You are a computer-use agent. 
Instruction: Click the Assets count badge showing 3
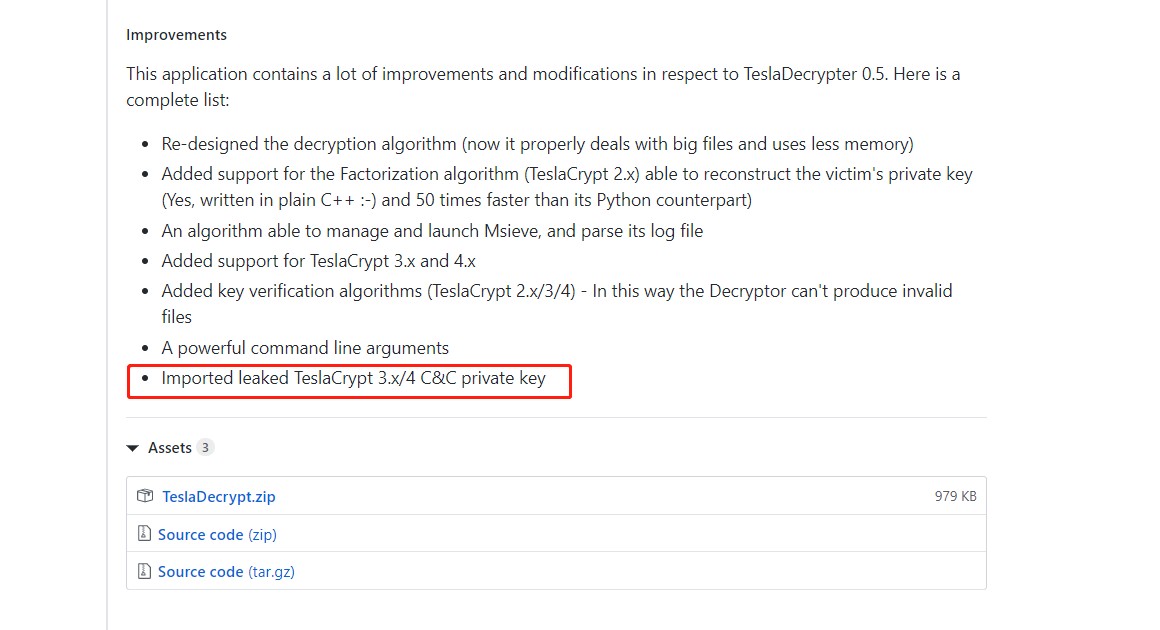(x=205, y=448)
